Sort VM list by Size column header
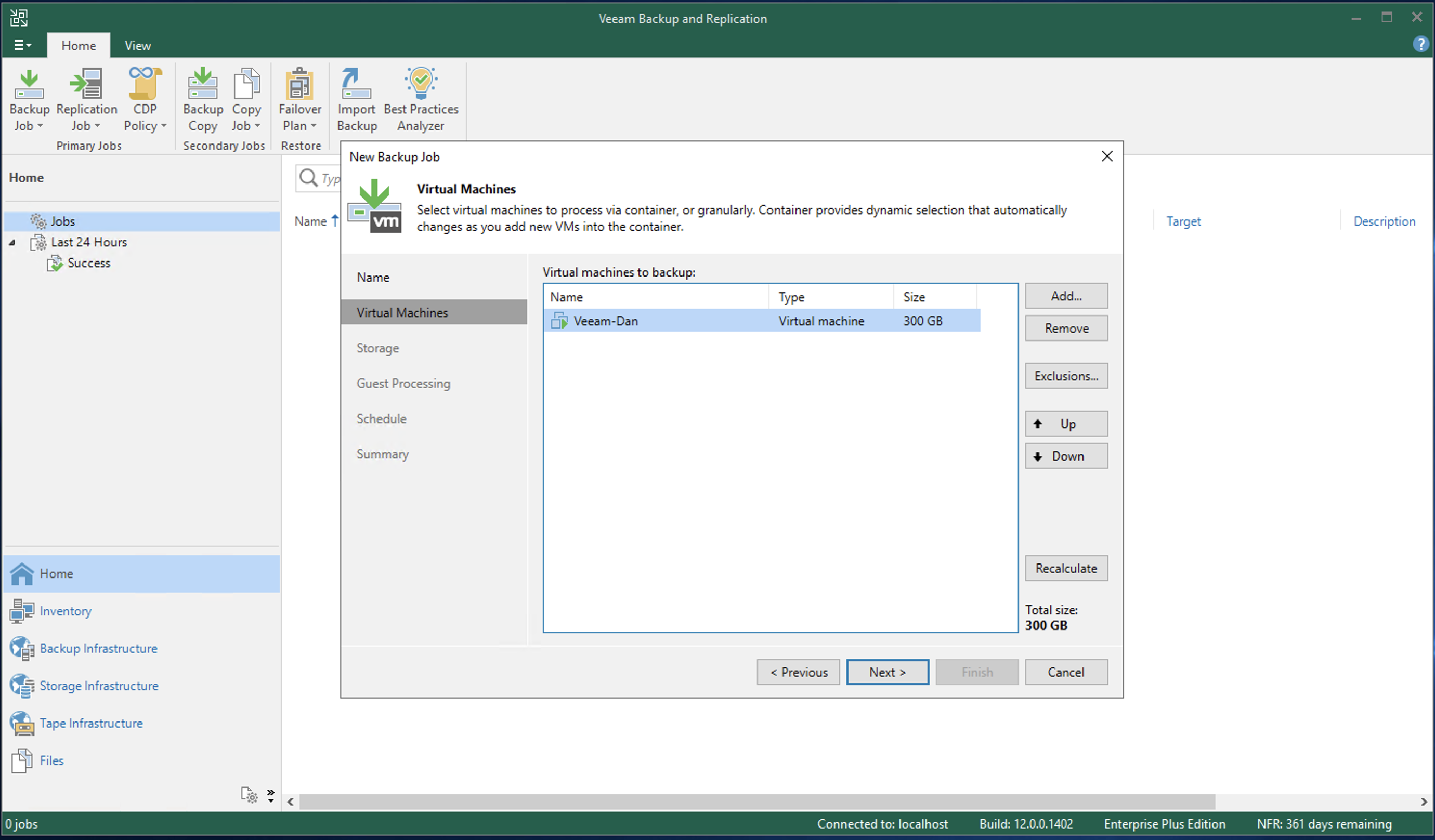 (935, 297)
